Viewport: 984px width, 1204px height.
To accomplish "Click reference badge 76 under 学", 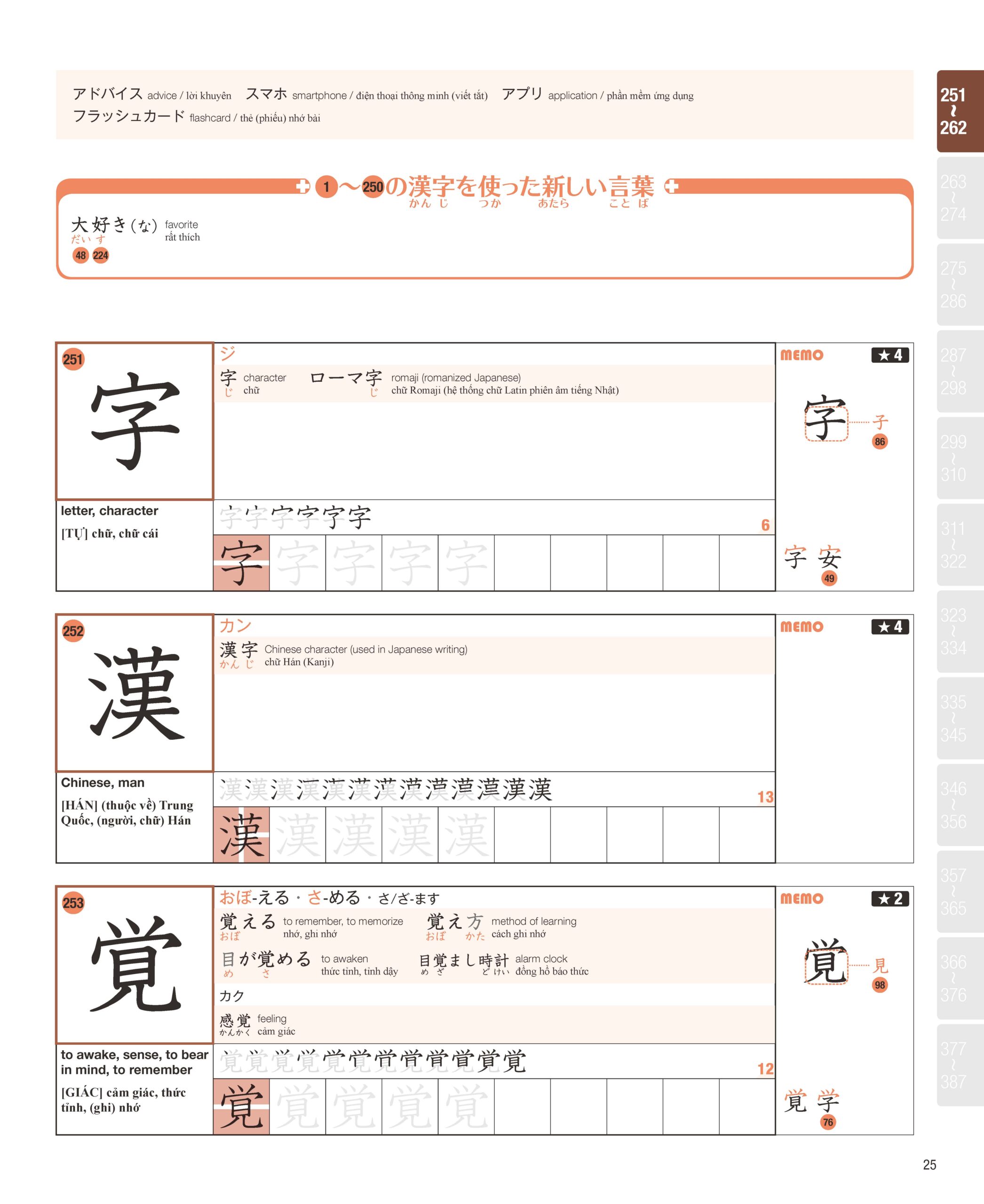I will (828, 1122).
